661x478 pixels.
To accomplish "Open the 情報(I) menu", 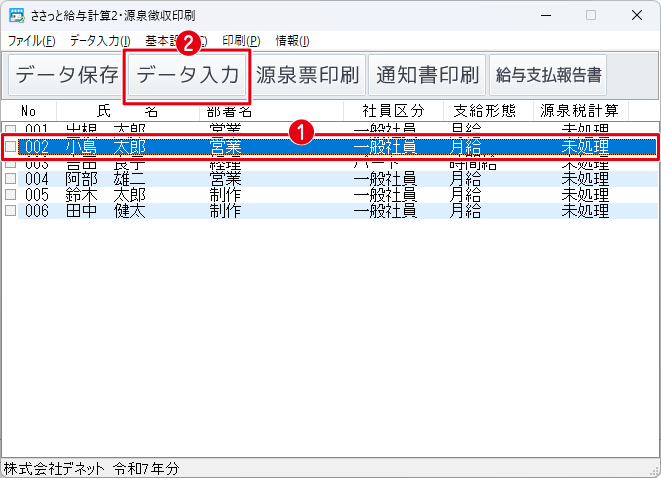I will click(292, 40).
